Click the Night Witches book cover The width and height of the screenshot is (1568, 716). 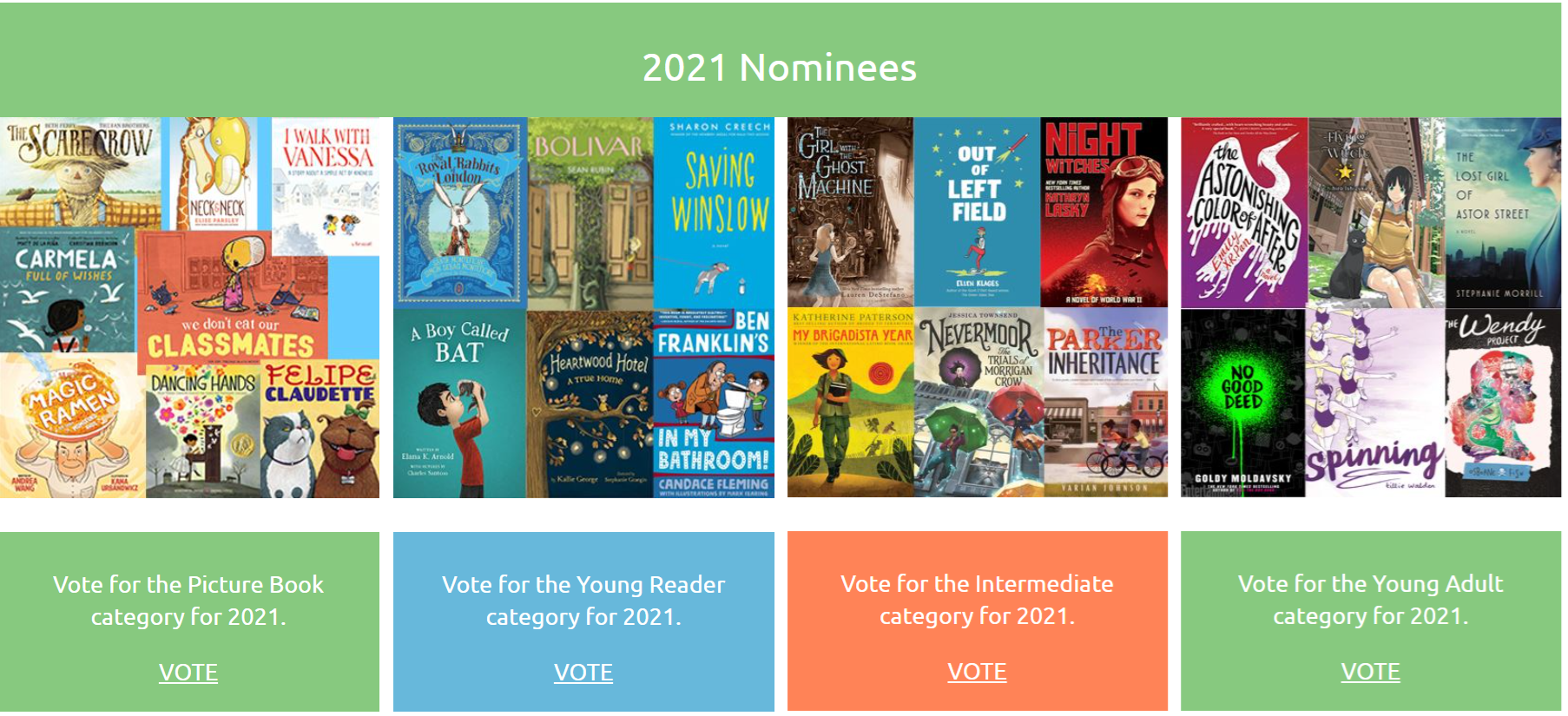[x=1104, y=213]
